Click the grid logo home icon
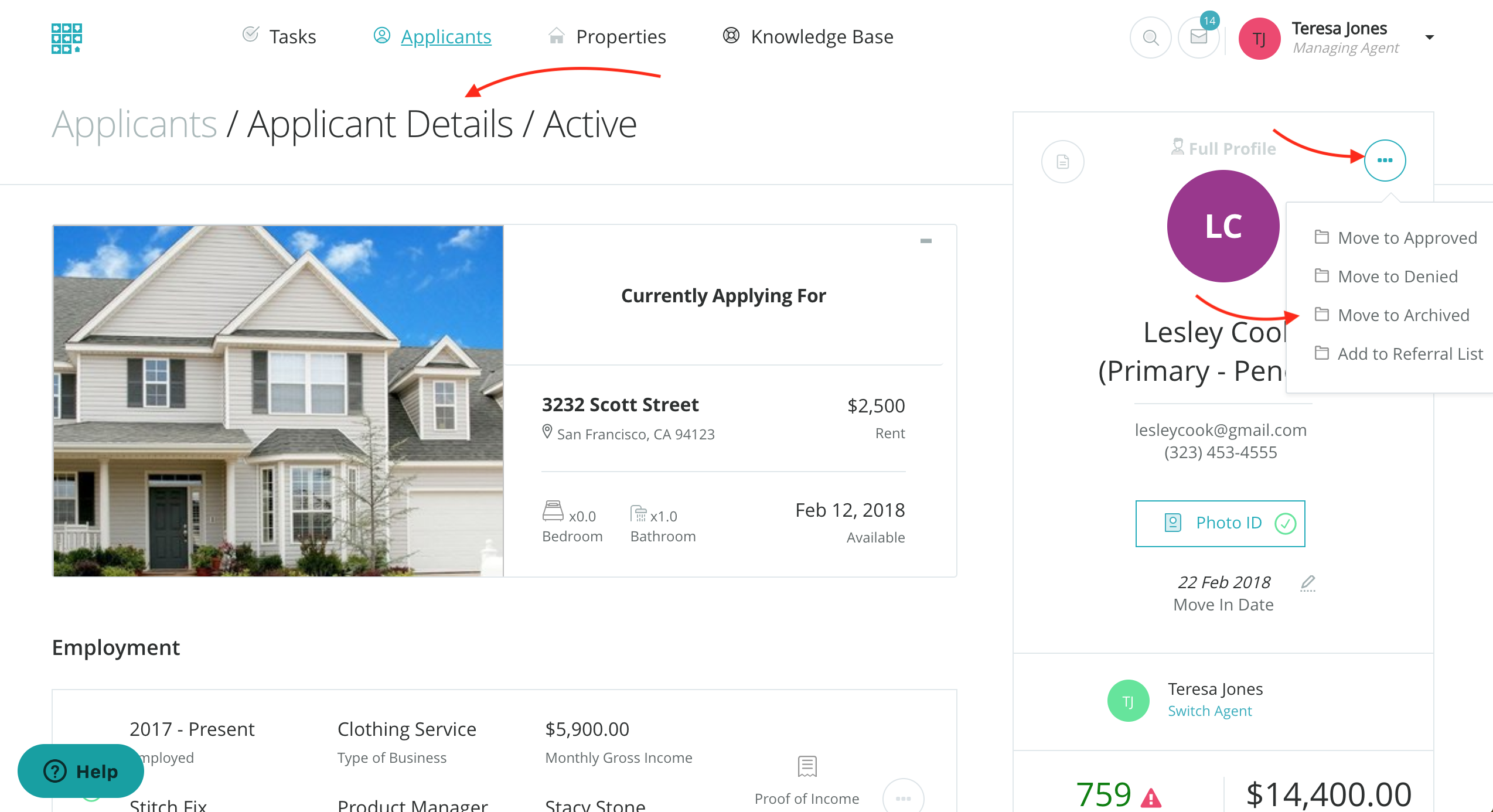 pos(66,38)
